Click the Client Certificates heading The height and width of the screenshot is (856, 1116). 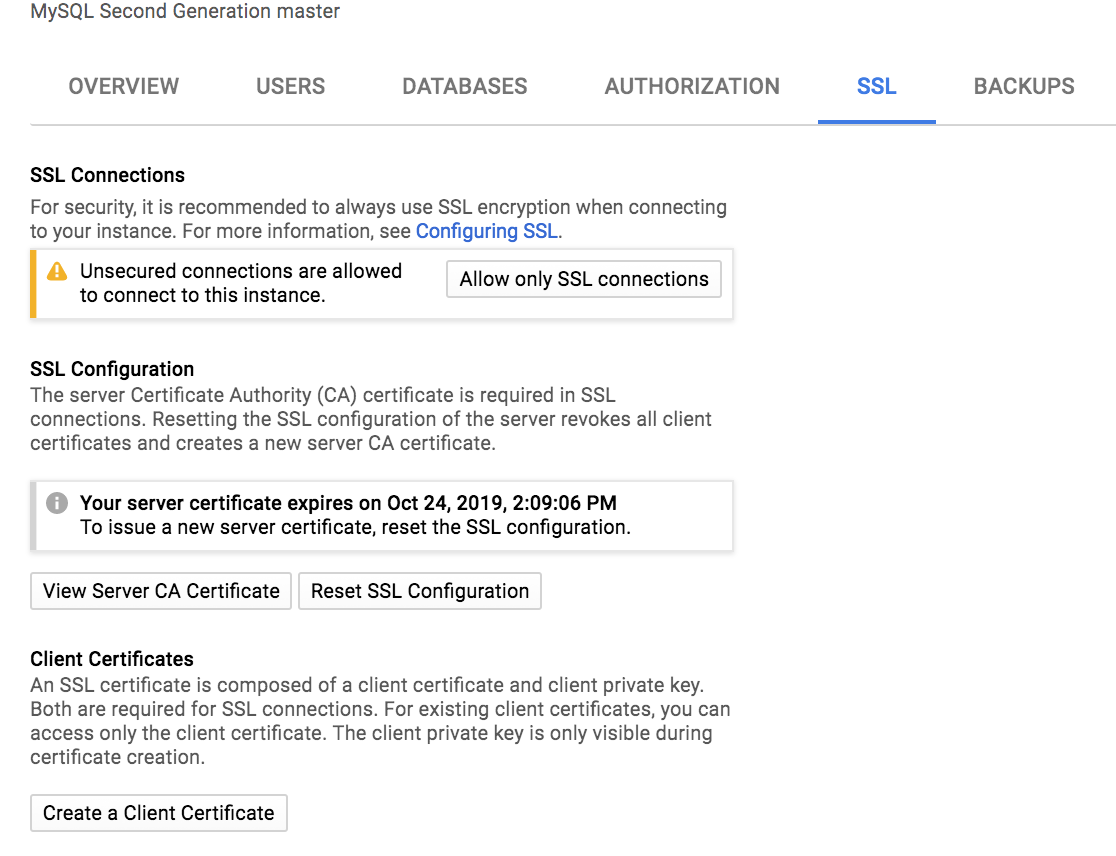112,659
